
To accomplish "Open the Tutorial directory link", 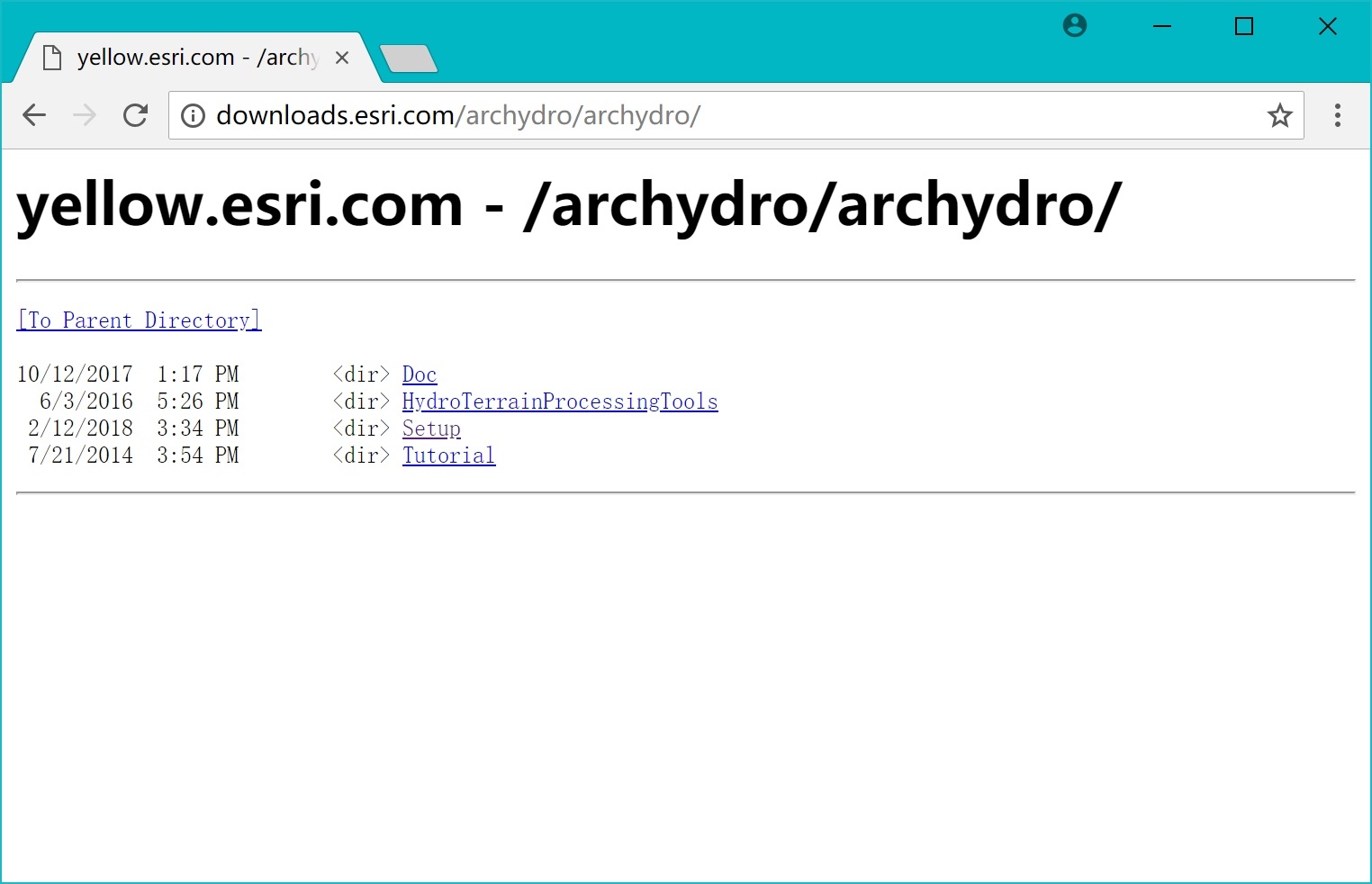I will [448, 456].
